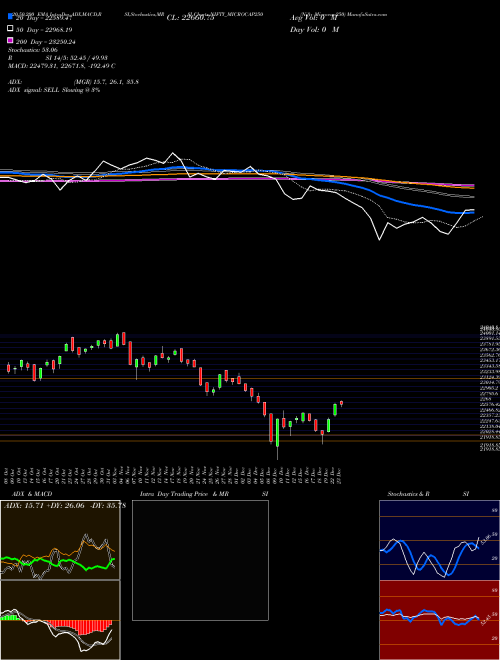Click the magenta 200 Day legend swatch
The height and width of the screenshot is (660, 500).
click(11, 40)
